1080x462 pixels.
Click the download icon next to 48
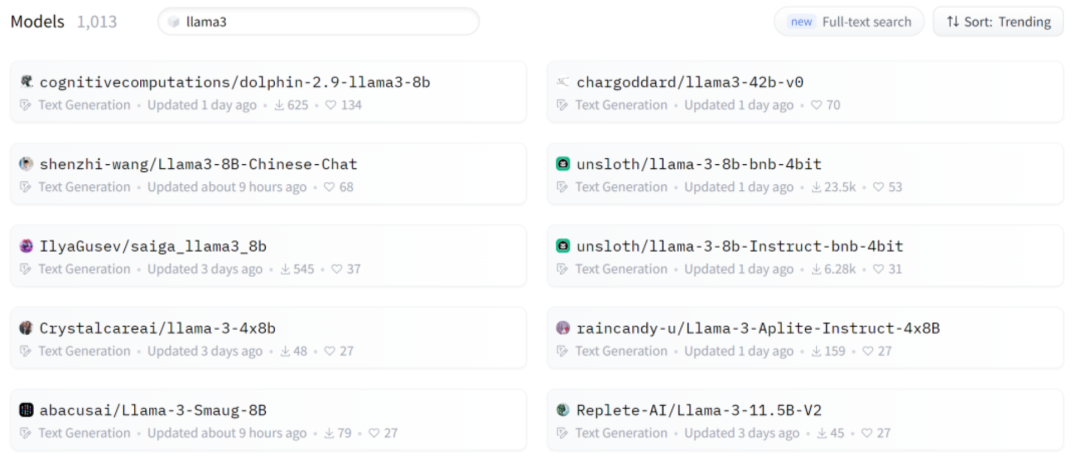[285, 351]
